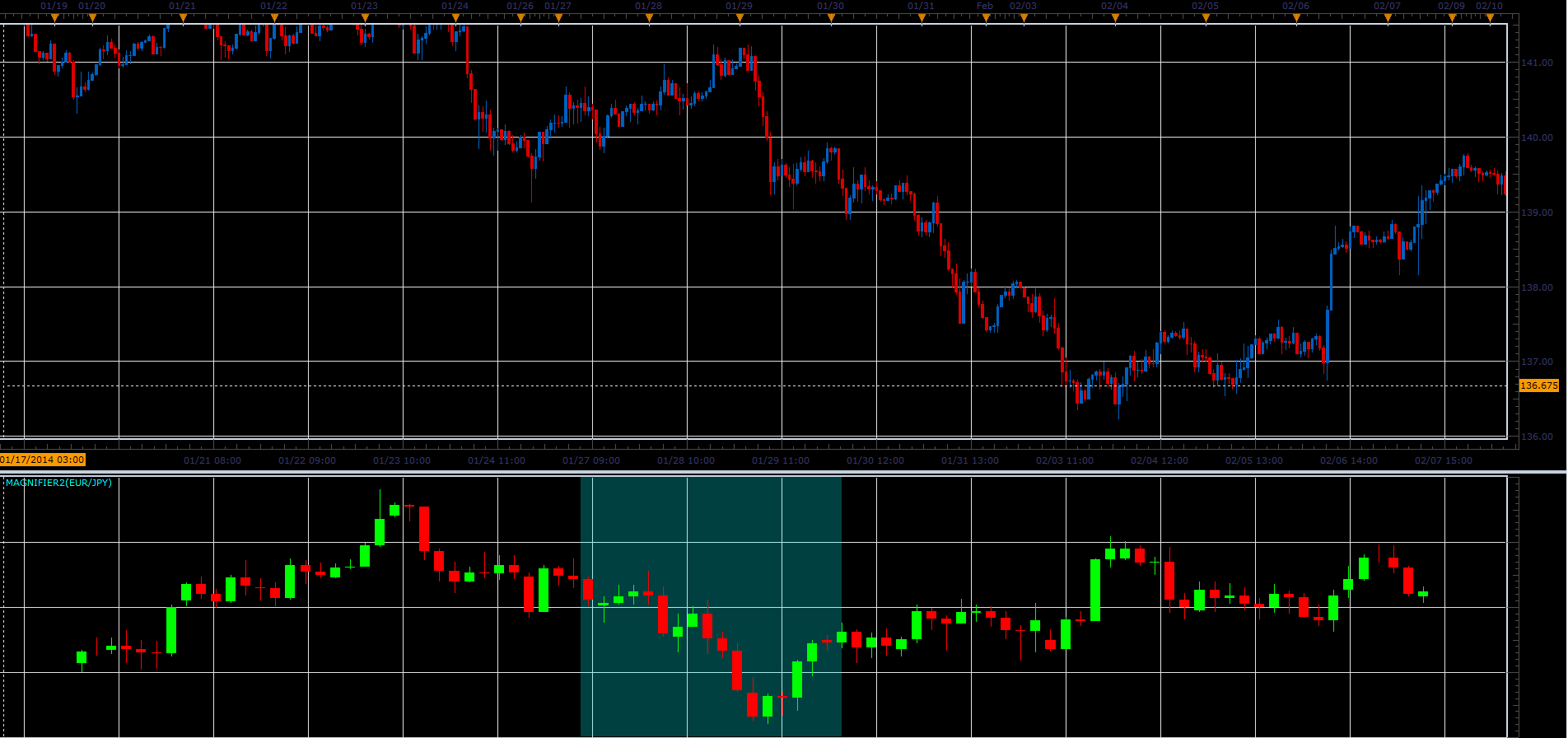This screenshot has height=738, width=1568.
Task: Select the MAGNIFIER2(EUR/JPY) indicator label
Action: tap(58, 483)
